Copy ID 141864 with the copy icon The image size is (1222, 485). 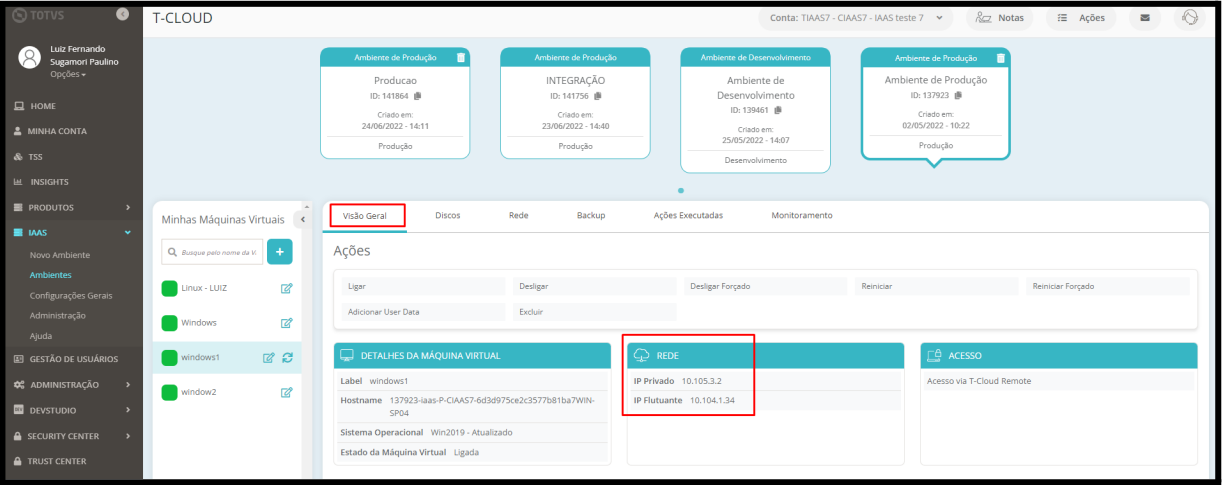[x=418, y=95]
